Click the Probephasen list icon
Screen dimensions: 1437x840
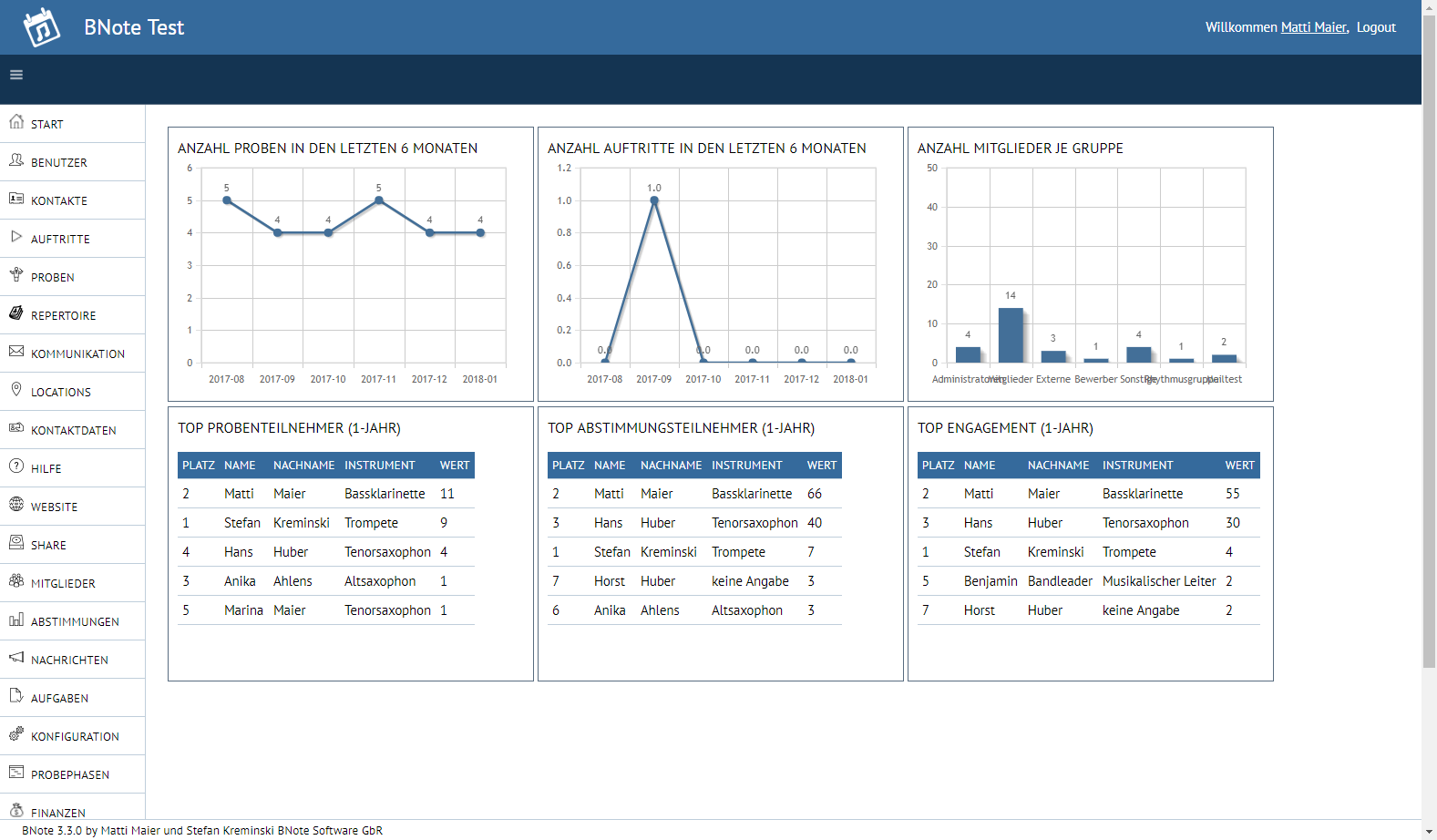(16, 772)
